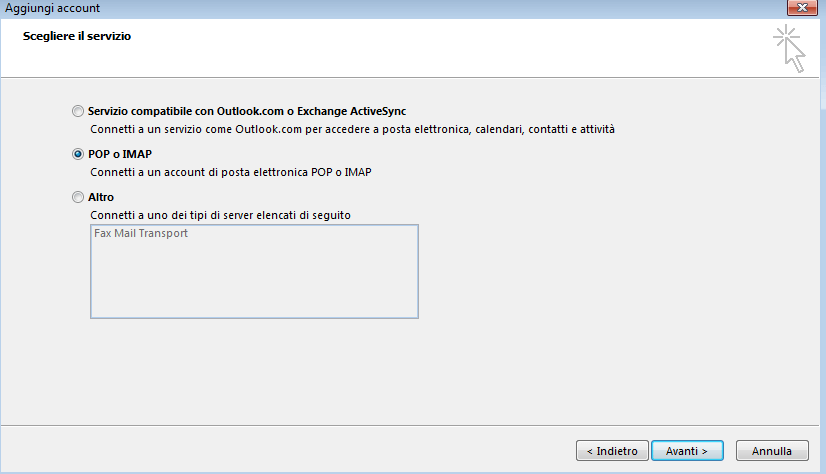Image resolution: width=826 pixels, height=474 pixels.
Task: Click the 'Servizio compatibile con Outlook.com' label text
Action: [x=247, y=111]
